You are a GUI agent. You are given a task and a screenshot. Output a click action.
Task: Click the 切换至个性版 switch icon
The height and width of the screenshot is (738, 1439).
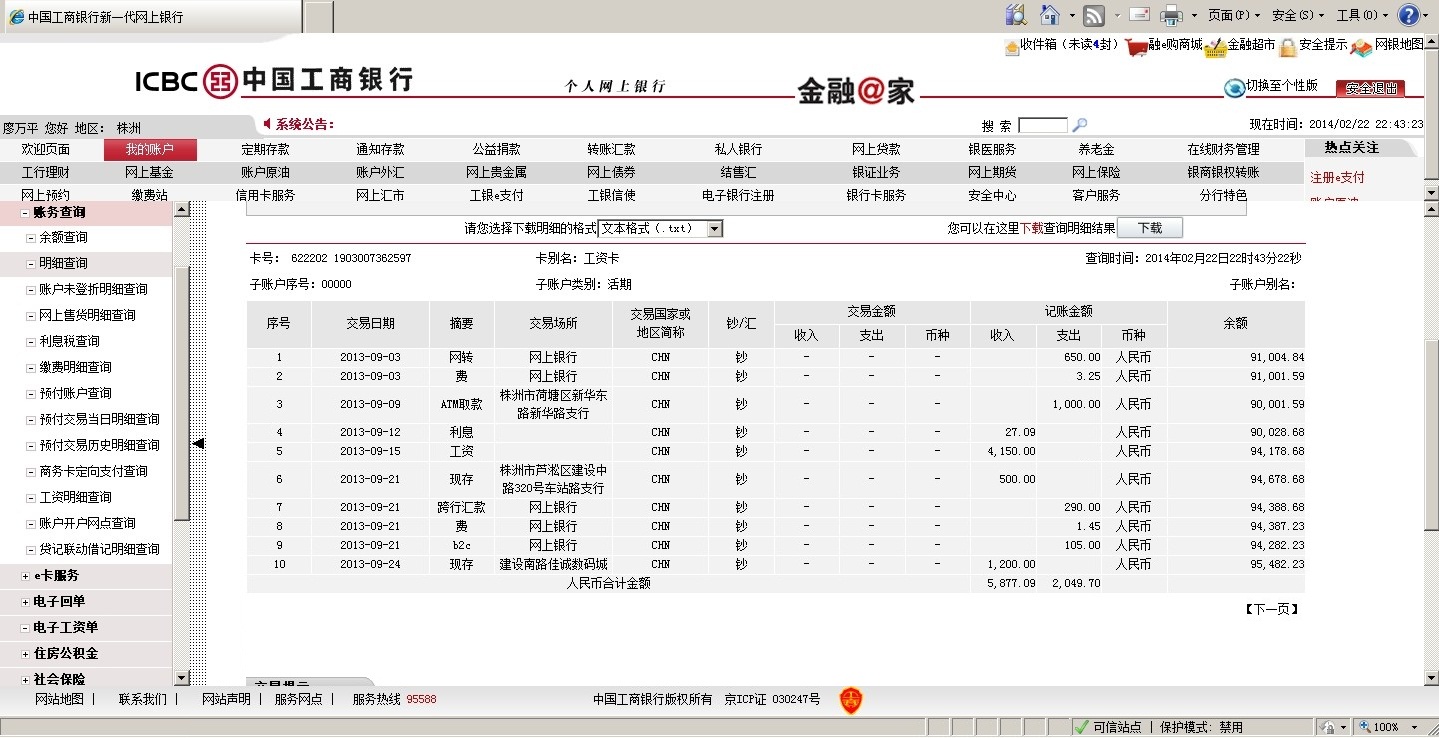(1235, 88)
